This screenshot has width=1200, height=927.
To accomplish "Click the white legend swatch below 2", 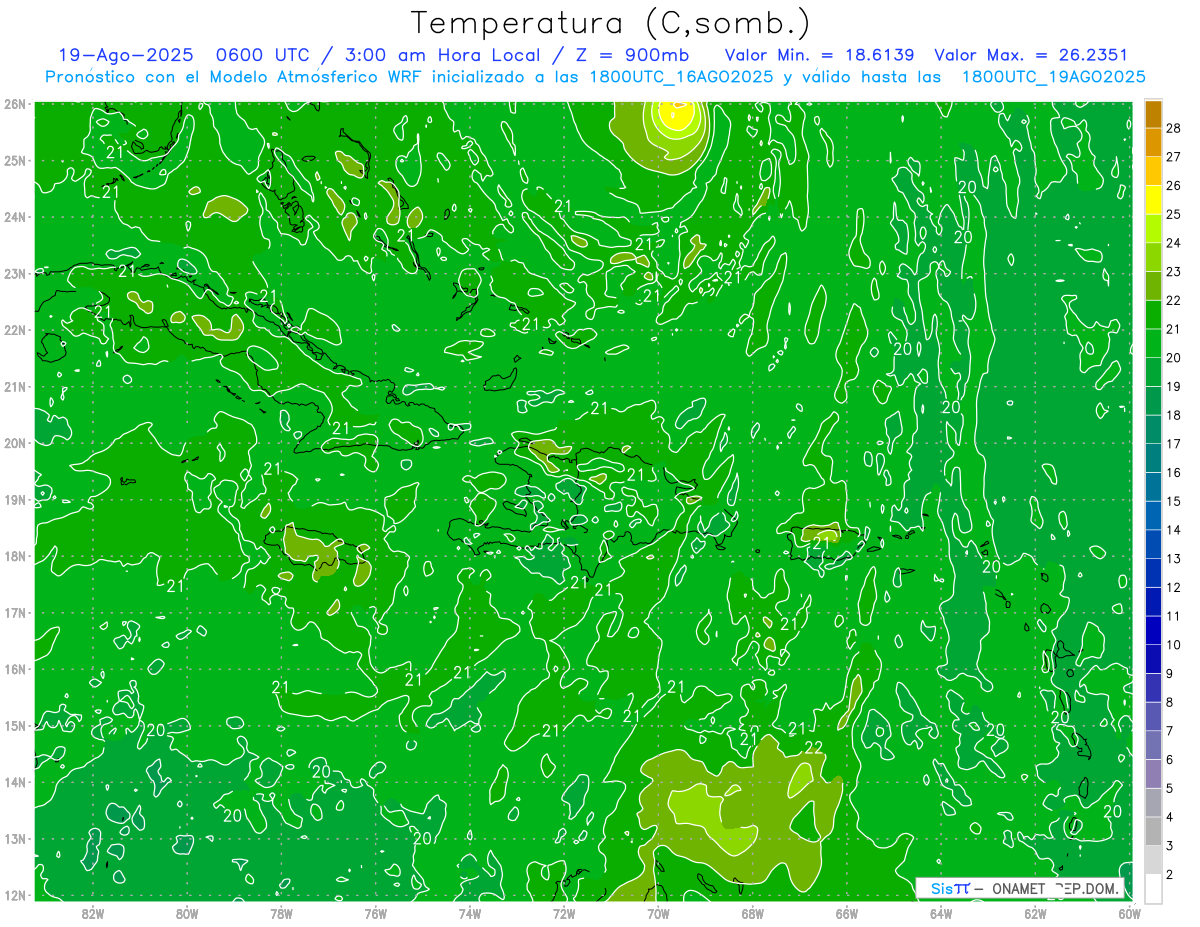I will [x=1153, y=888].
